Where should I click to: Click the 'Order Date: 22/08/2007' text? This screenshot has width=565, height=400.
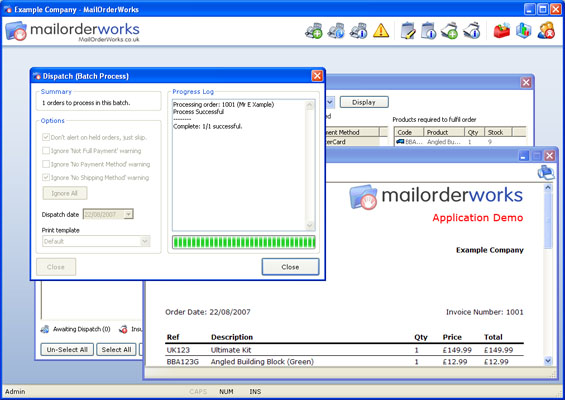pos(208,312)
